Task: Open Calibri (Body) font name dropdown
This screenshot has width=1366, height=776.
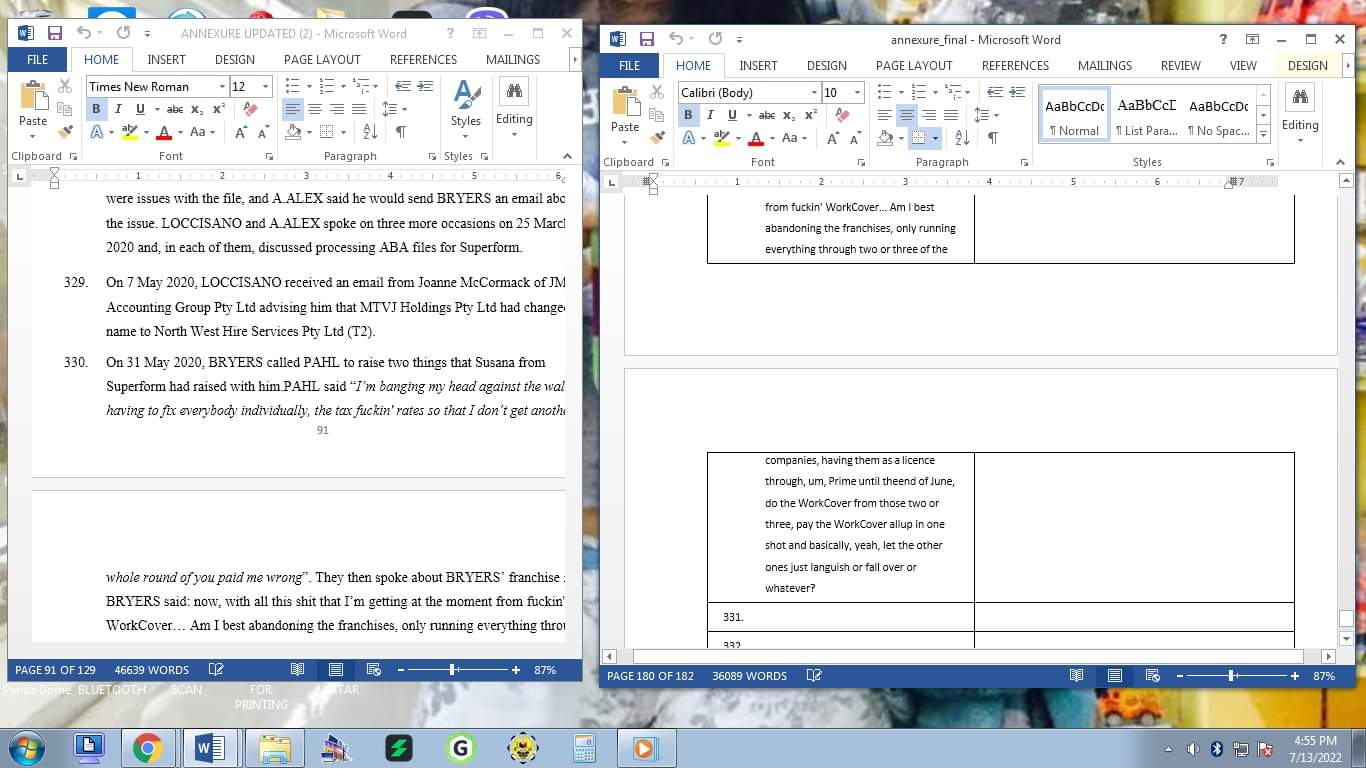Action: point(814,93)
